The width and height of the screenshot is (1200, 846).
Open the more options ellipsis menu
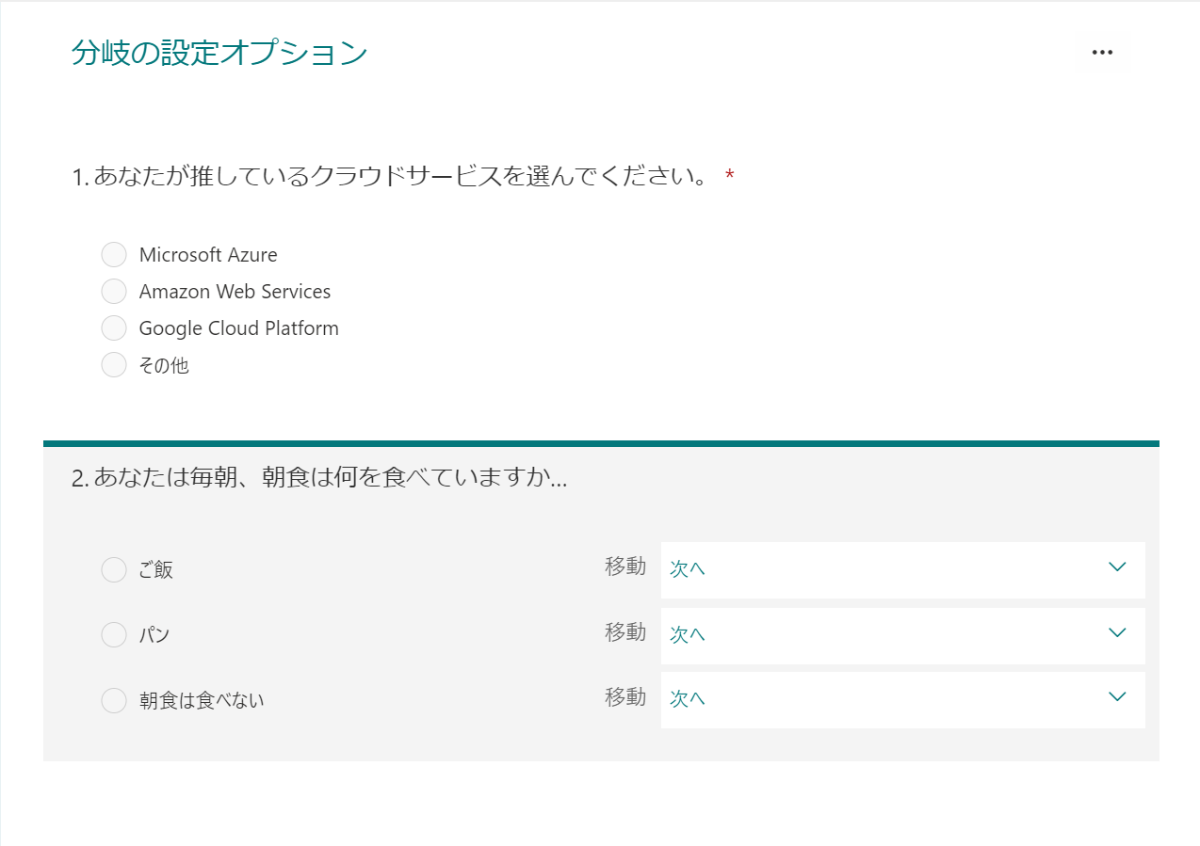click(x=1102, y=53)
